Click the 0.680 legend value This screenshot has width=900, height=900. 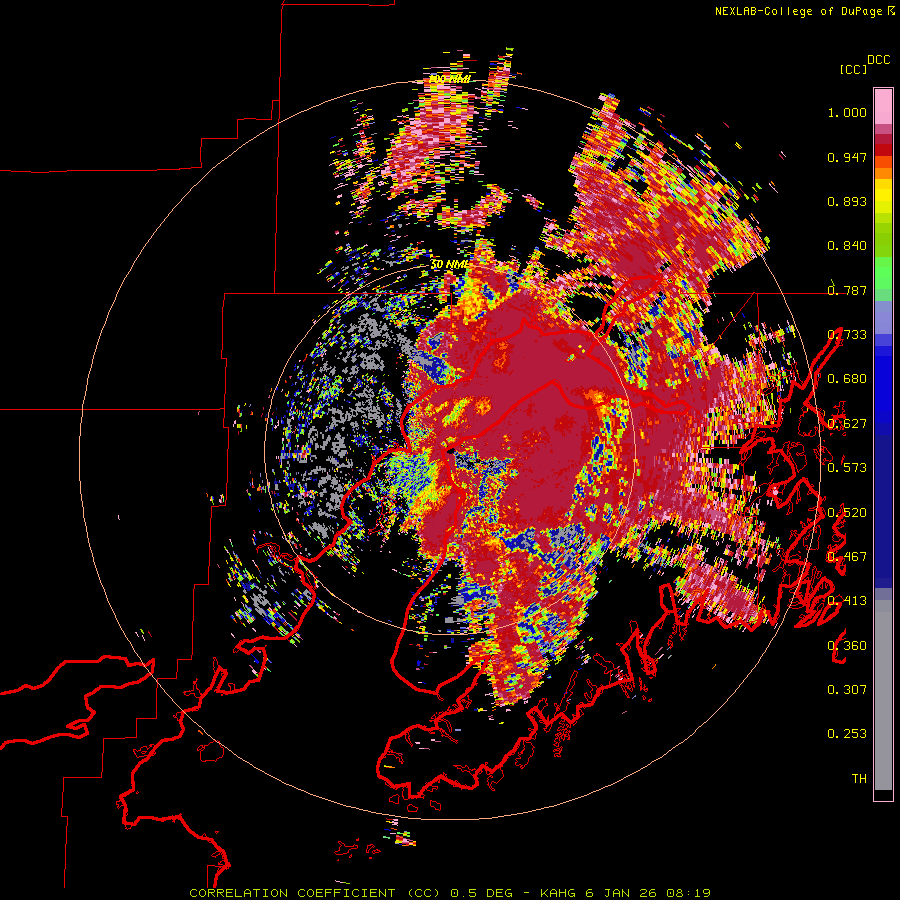pyautogui.click(x=847, y=379)
